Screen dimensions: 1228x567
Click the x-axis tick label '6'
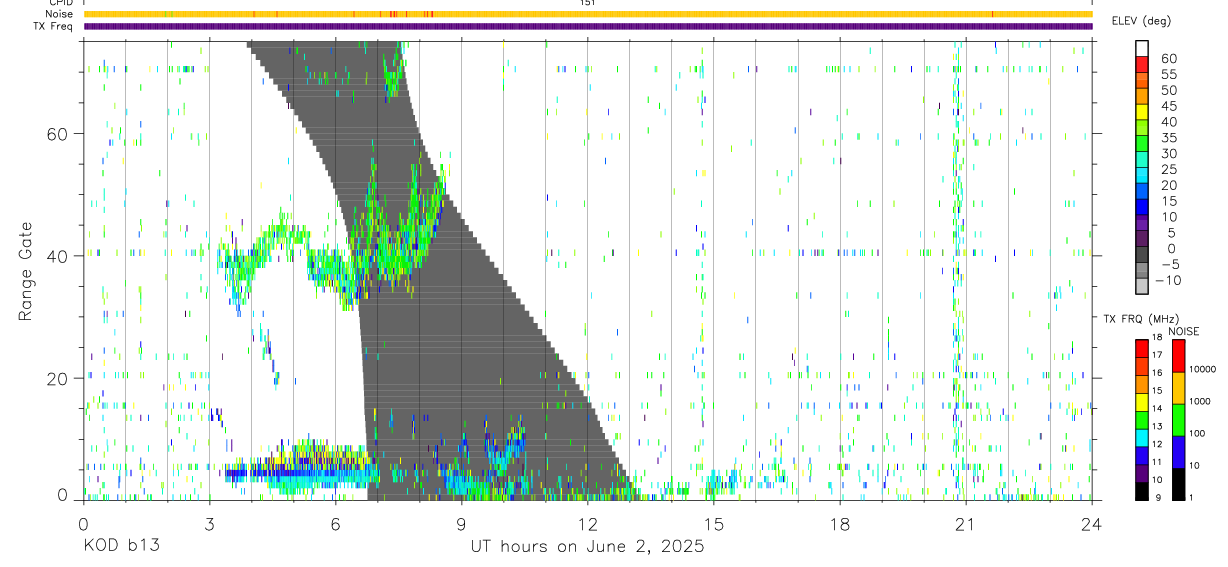(x=335, y=522)
